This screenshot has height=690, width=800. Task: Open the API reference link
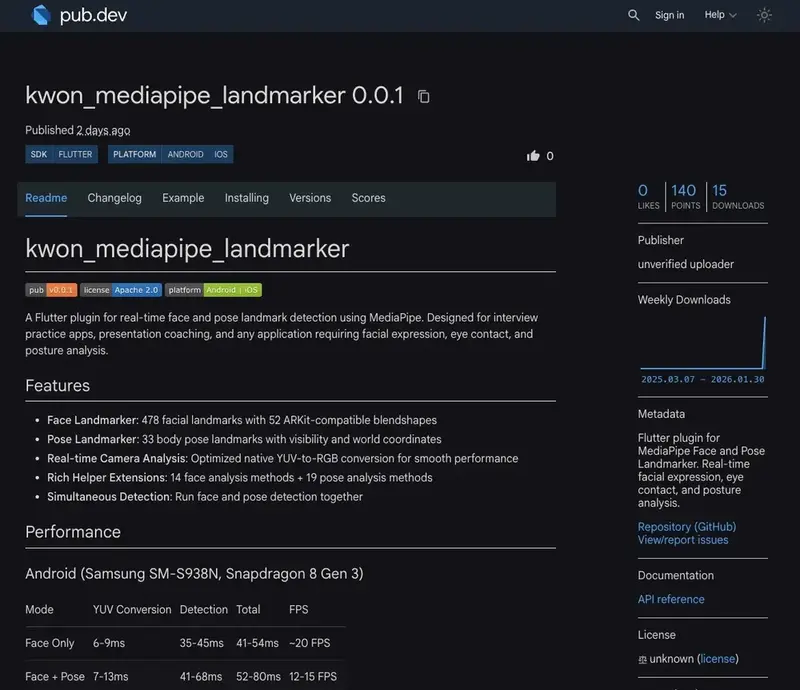point(671,599)
